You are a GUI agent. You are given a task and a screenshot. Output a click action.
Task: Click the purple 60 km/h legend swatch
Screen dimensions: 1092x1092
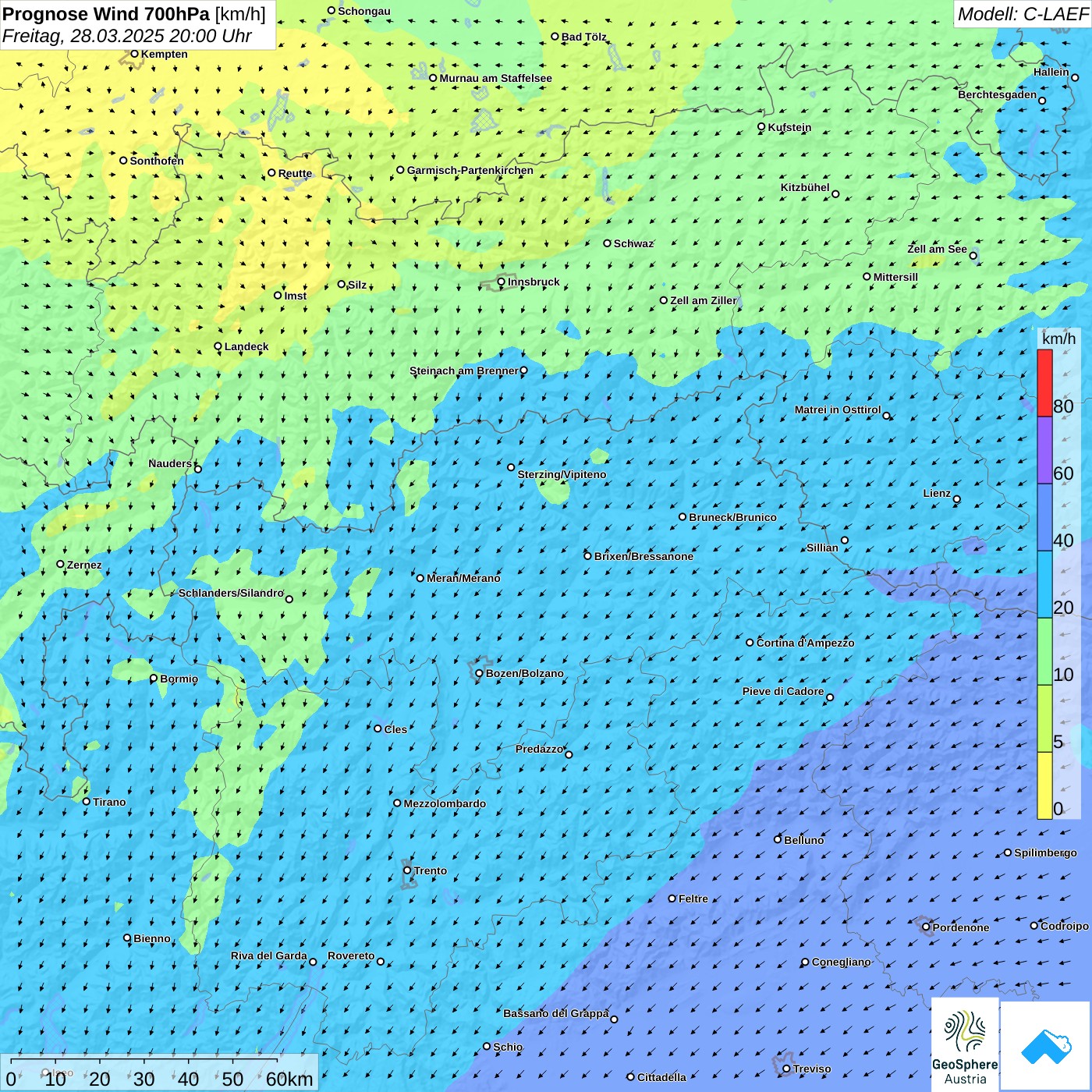tap(1044, 451)
